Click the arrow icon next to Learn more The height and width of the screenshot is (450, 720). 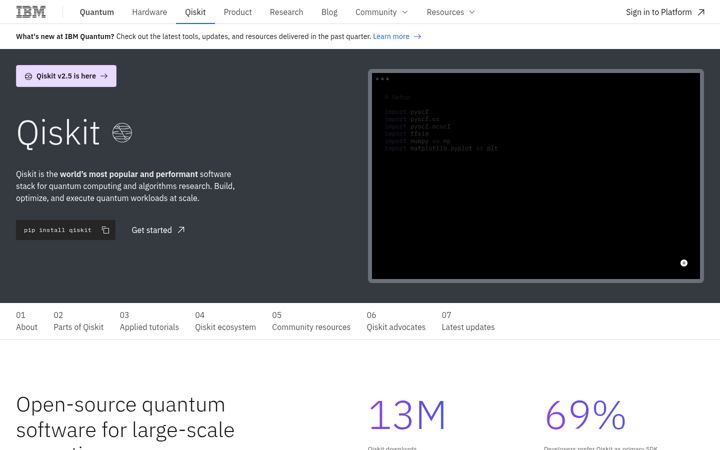pyautogui.click(x=417, y=36)
